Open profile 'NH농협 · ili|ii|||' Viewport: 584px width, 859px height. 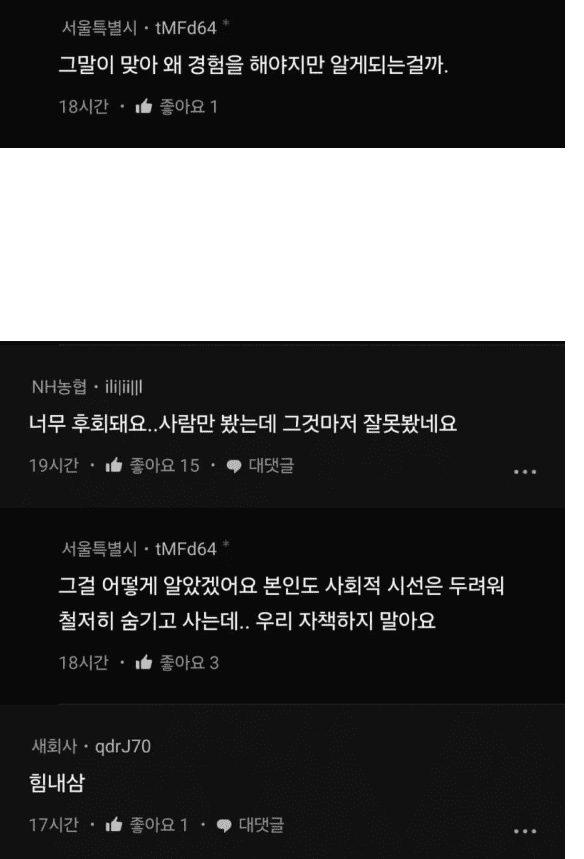click(x=87, y=387)
